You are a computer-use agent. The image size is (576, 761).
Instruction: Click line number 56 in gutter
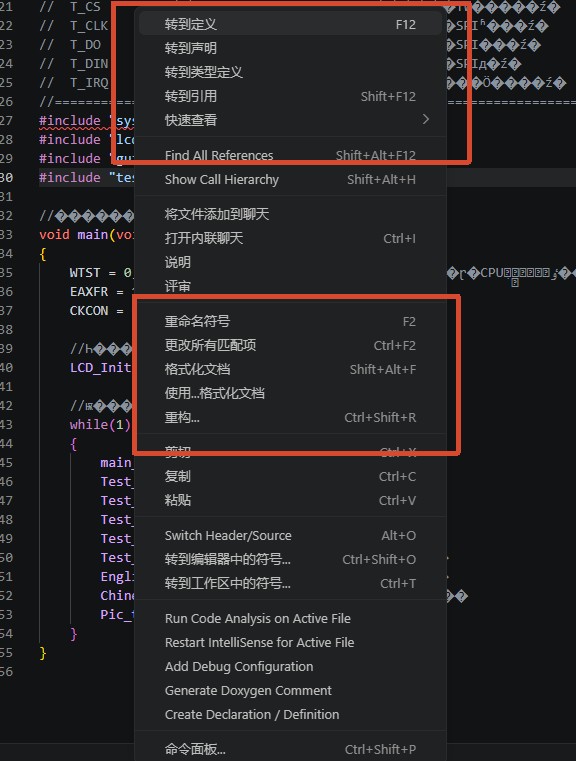(x=6, y=672)
